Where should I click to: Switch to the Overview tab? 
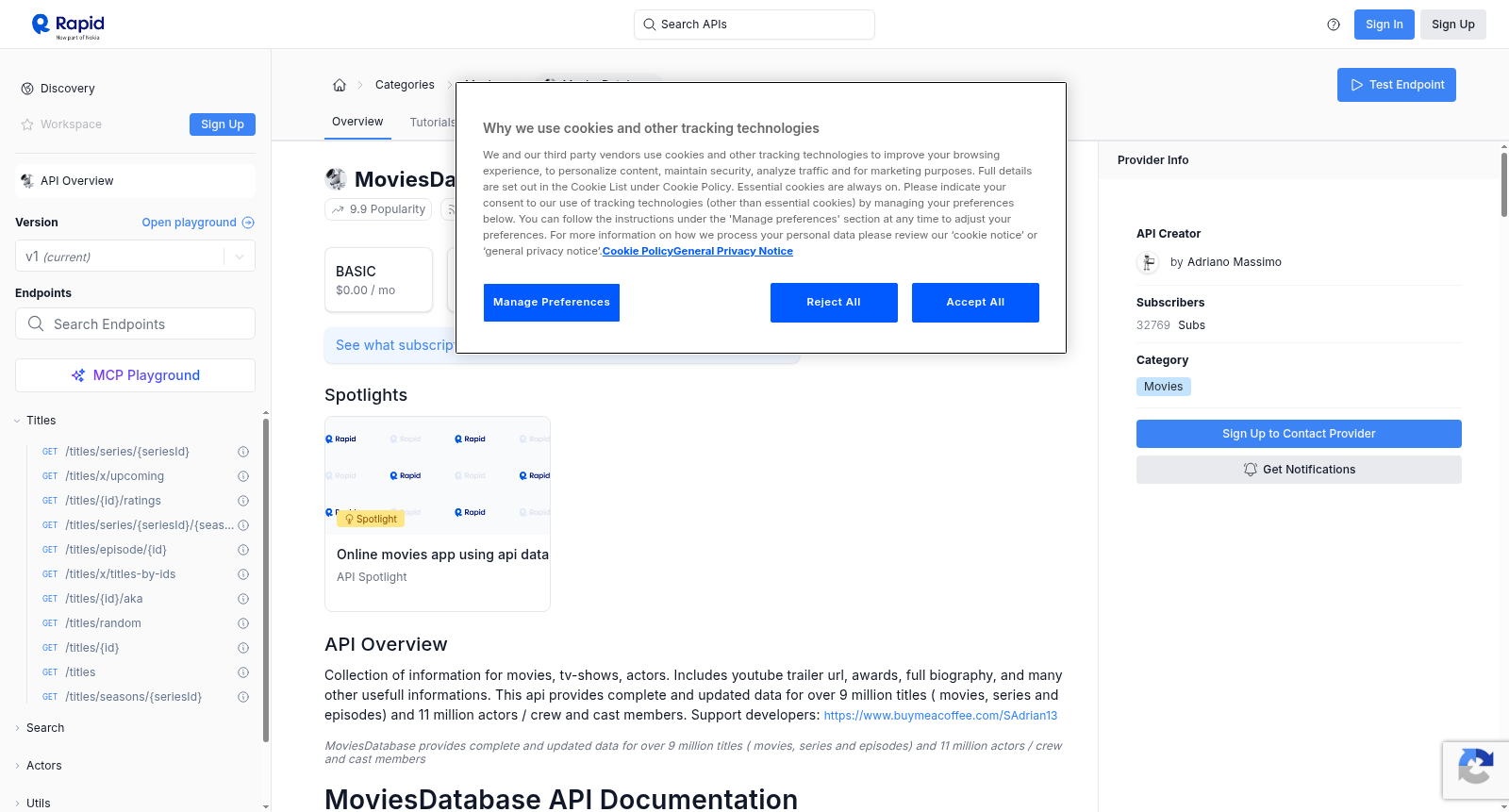(x=357, y=122)
